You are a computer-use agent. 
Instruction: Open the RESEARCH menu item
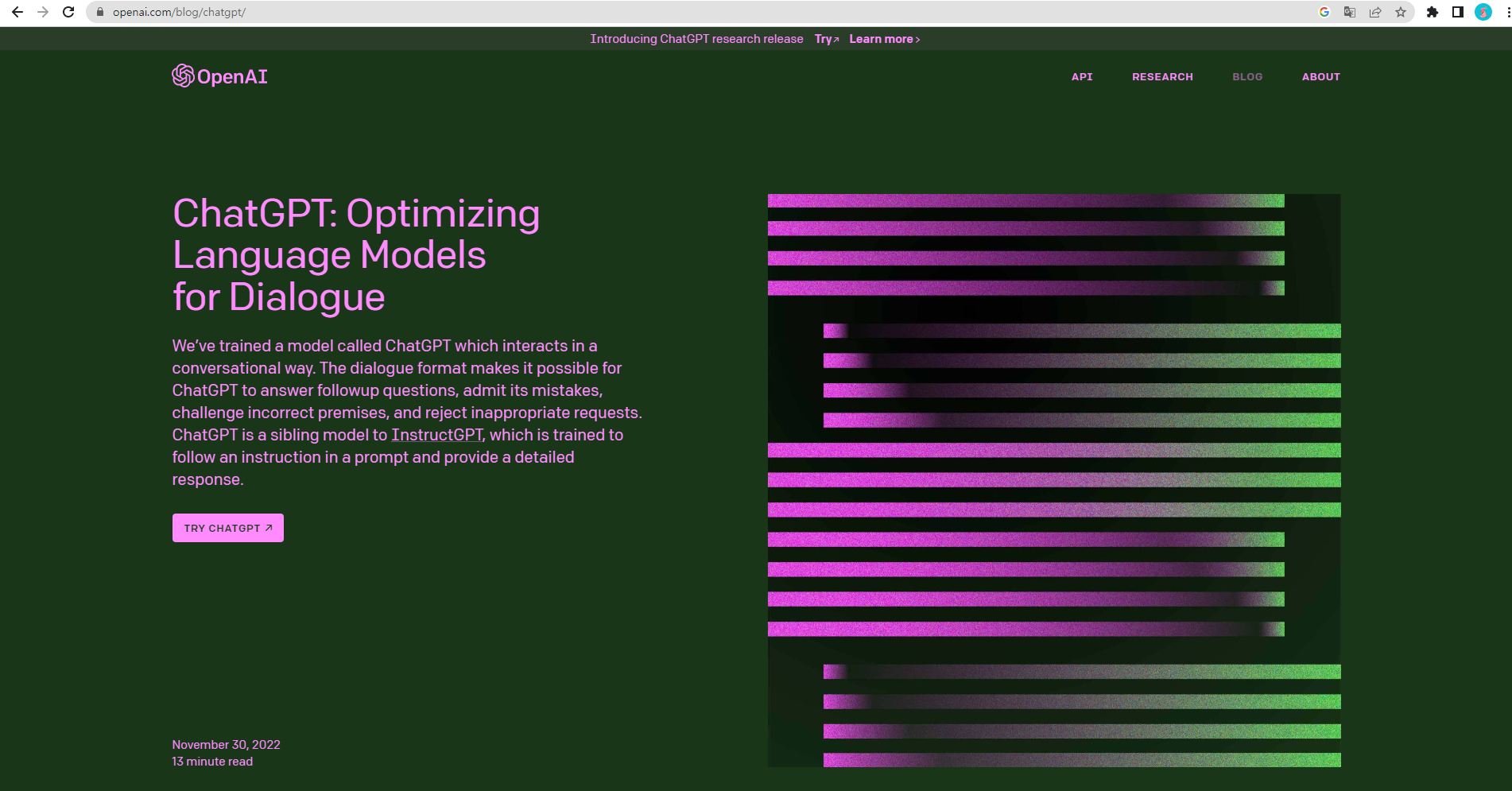(x=1162, y=77)
